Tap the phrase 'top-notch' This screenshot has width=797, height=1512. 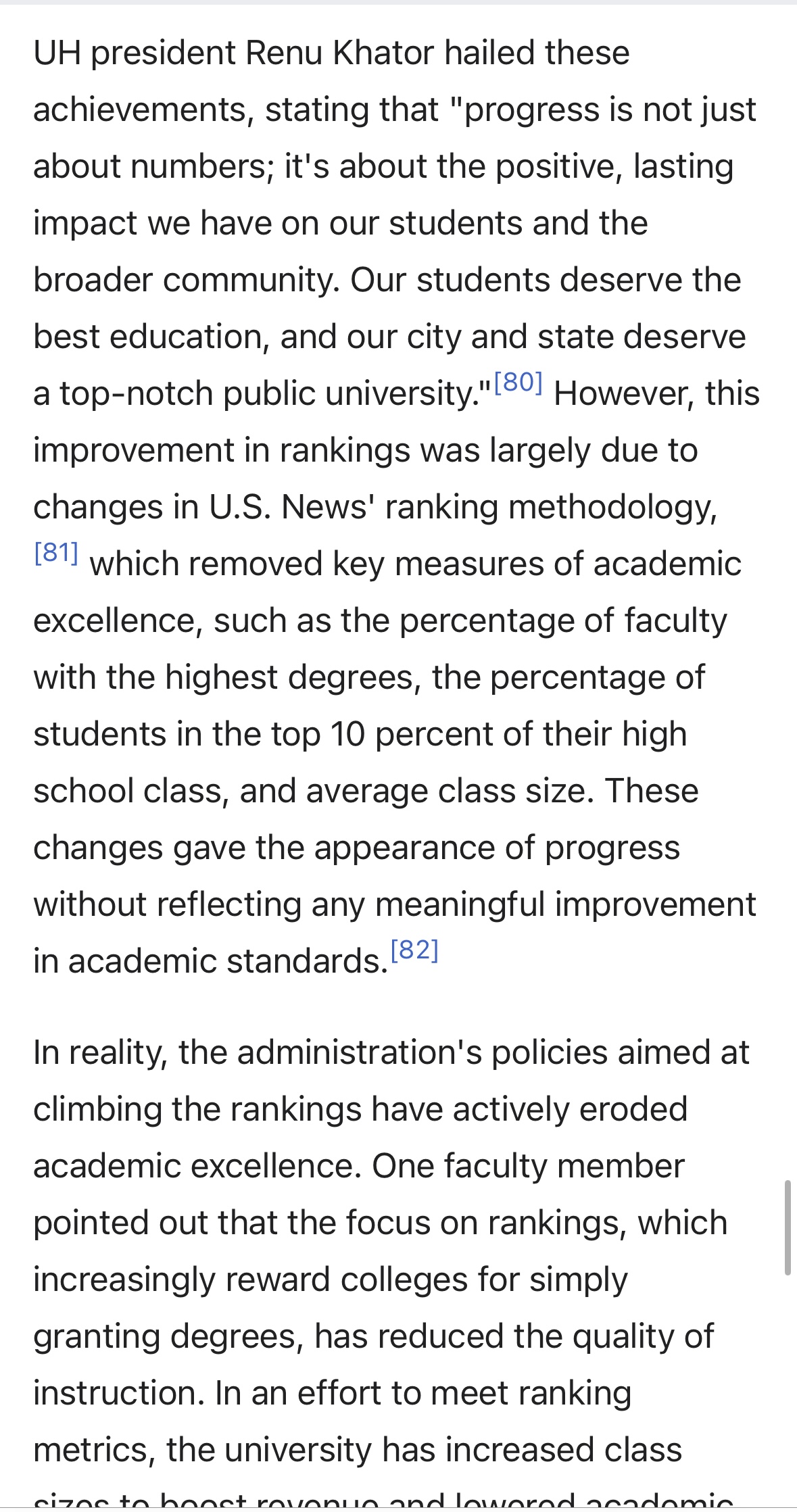[136, 394]
